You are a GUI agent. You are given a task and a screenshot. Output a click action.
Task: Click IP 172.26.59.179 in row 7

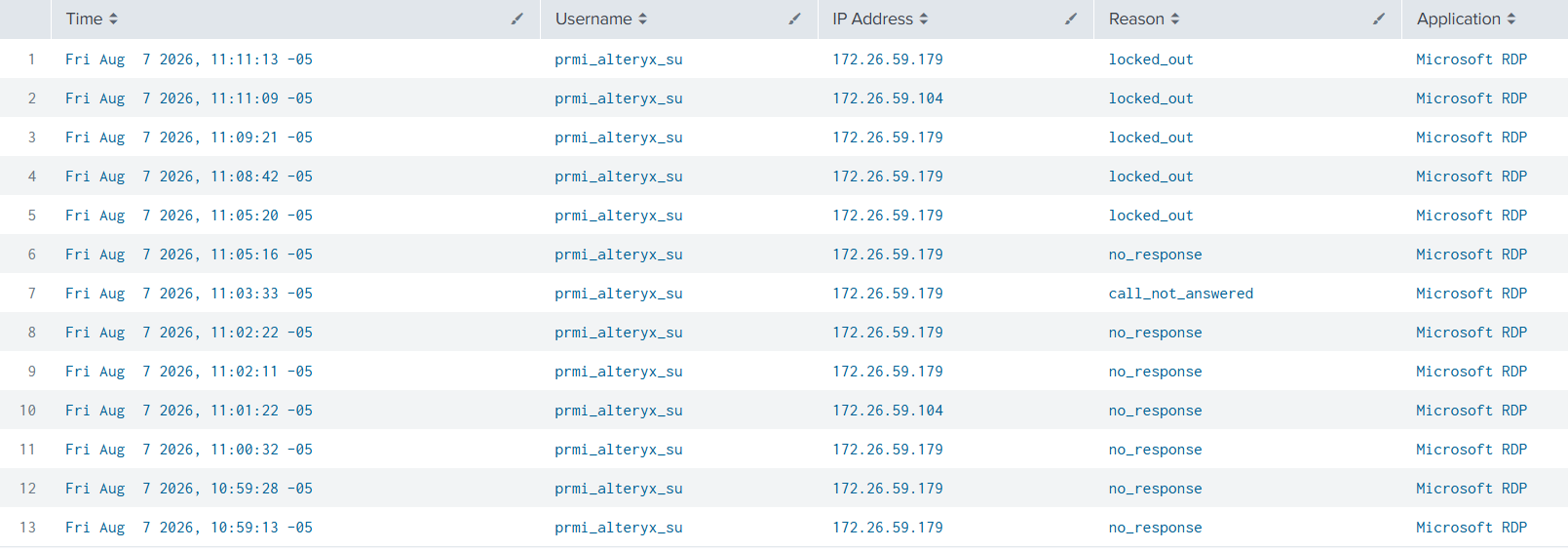(x=888, y=294)
